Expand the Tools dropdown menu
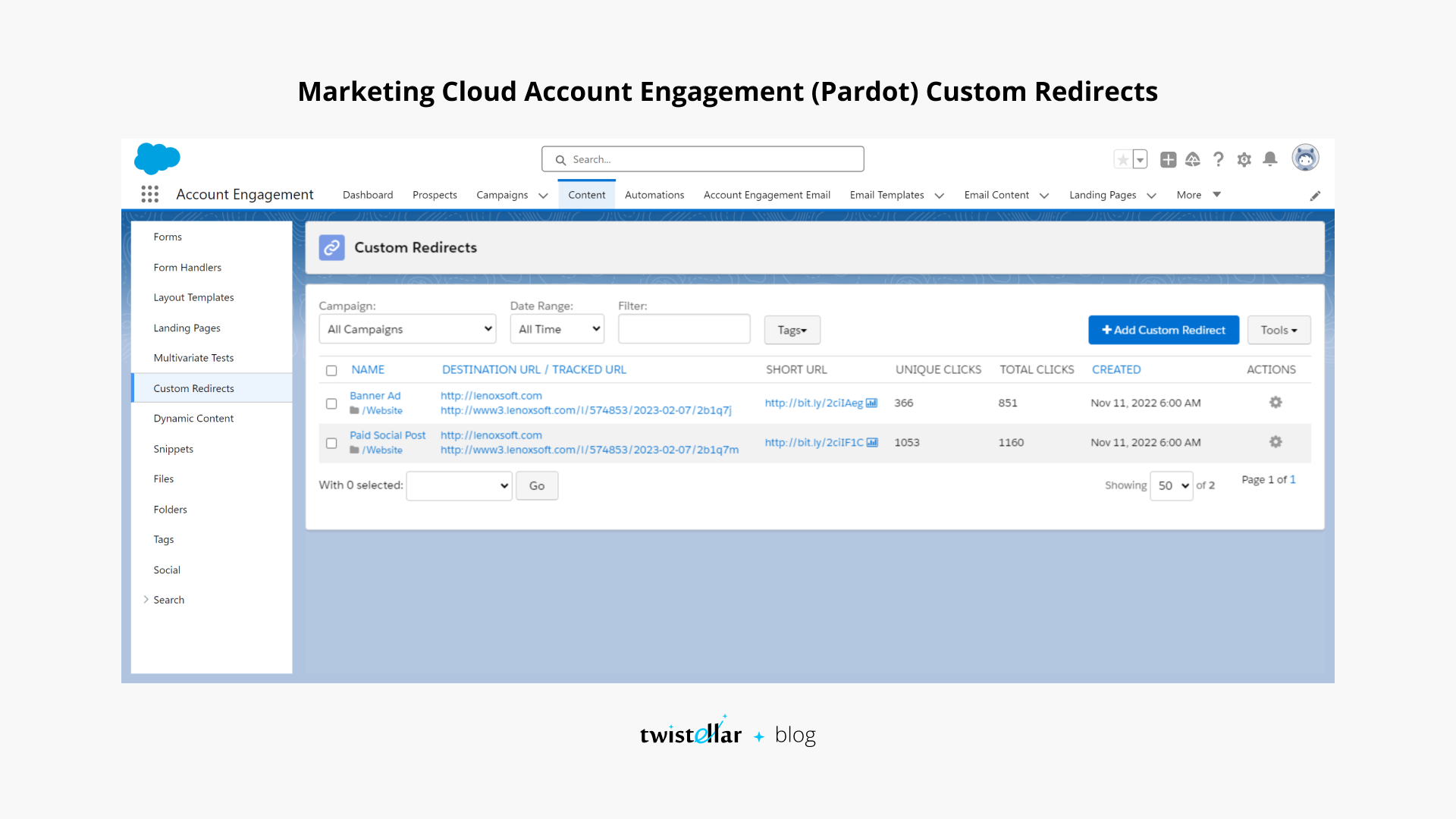The width and height of the screenshot is (1456, 819). pyautogui.click(x=1279, y=330)
